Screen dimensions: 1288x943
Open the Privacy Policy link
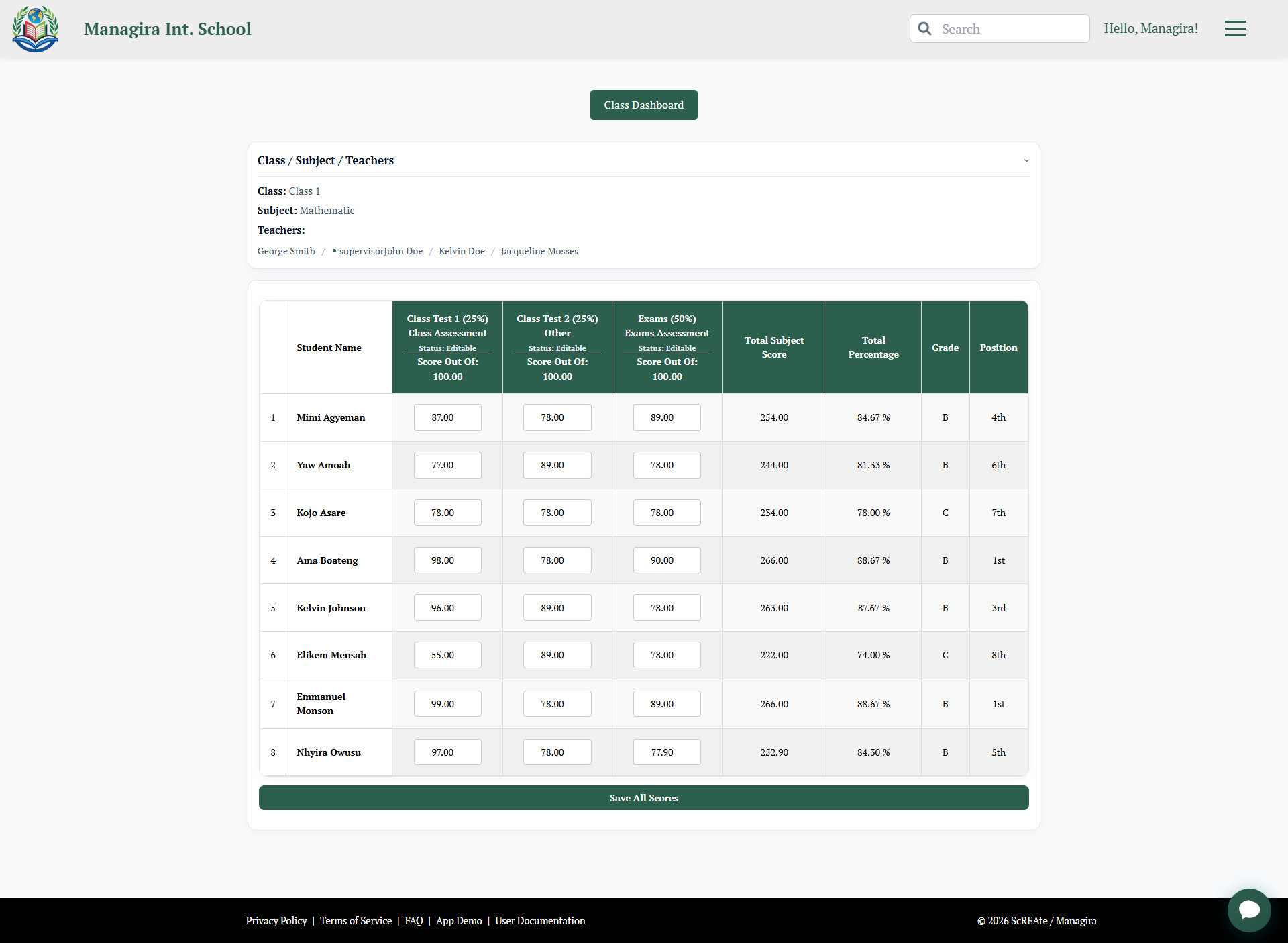[276, 920]
